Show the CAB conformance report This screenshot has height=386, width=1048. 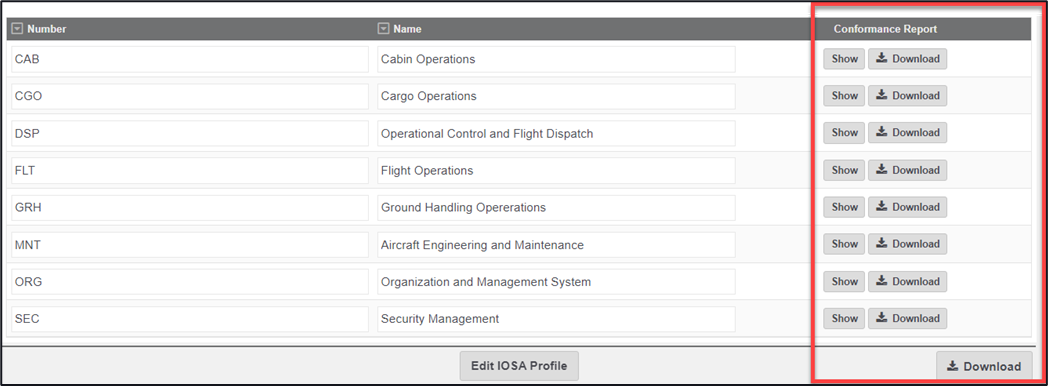[844, 59]
